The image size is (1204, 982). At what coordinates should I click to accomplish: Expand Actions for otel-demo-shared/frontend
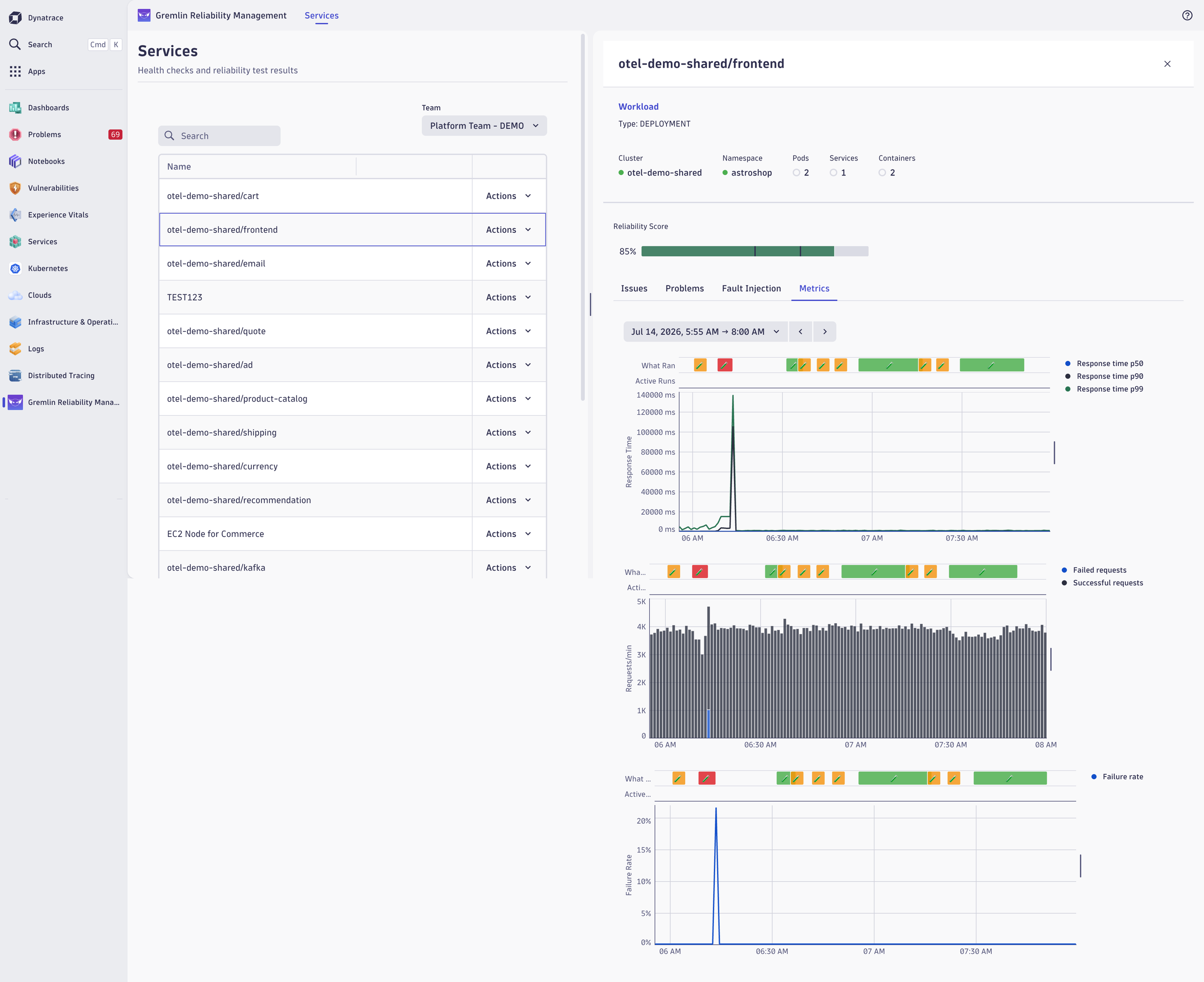tap(509, 230)
